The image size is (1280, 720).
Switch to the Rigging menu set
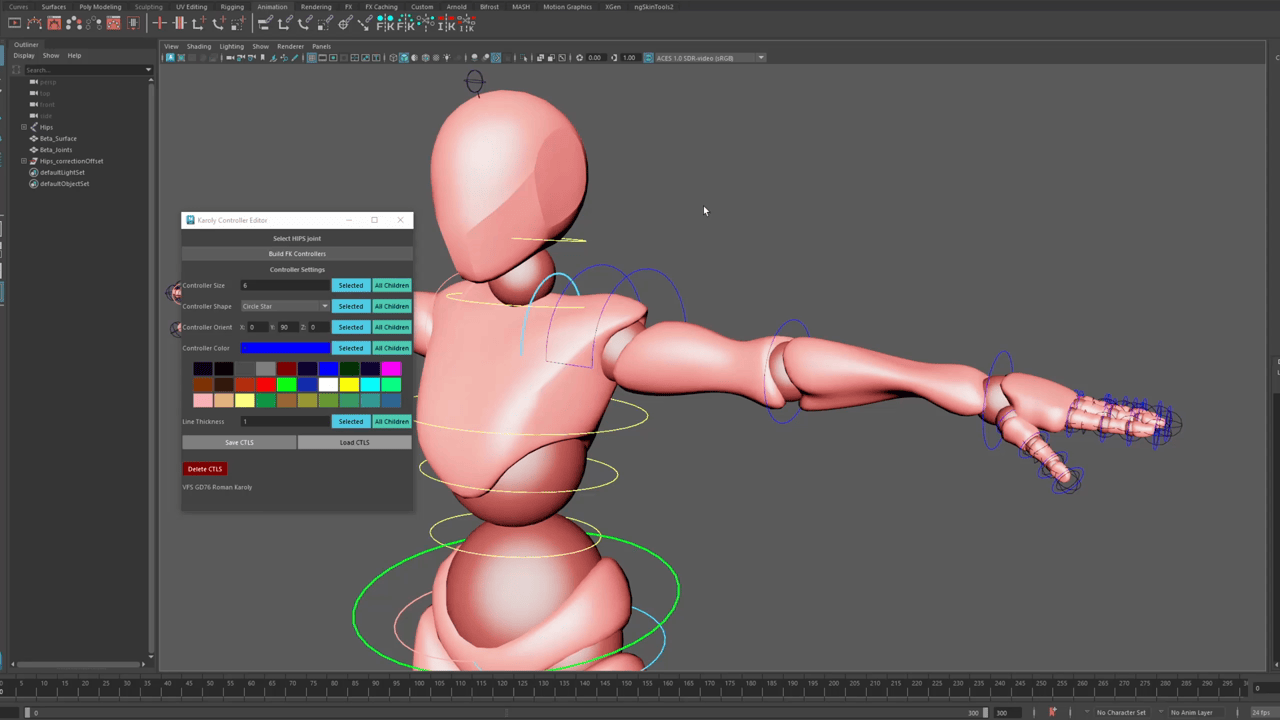232,7
